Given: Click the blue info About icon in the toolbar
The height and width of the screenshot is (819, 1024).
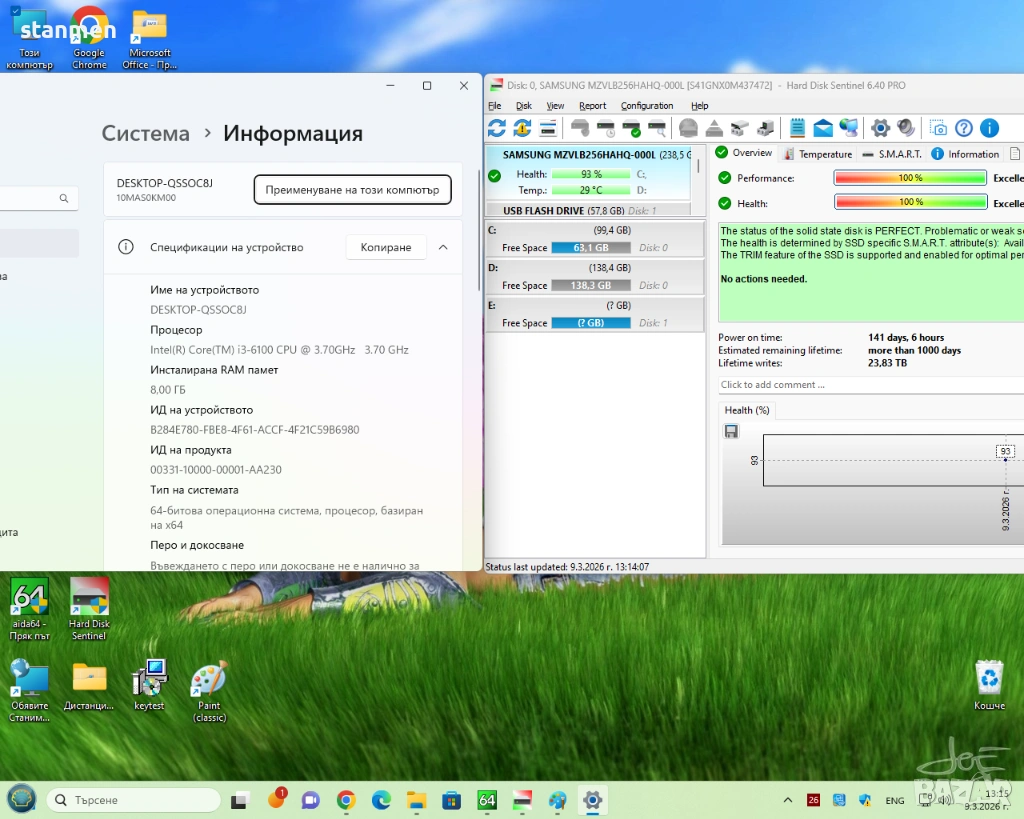Looking at the screenshot, I should (x=989, y=128).
